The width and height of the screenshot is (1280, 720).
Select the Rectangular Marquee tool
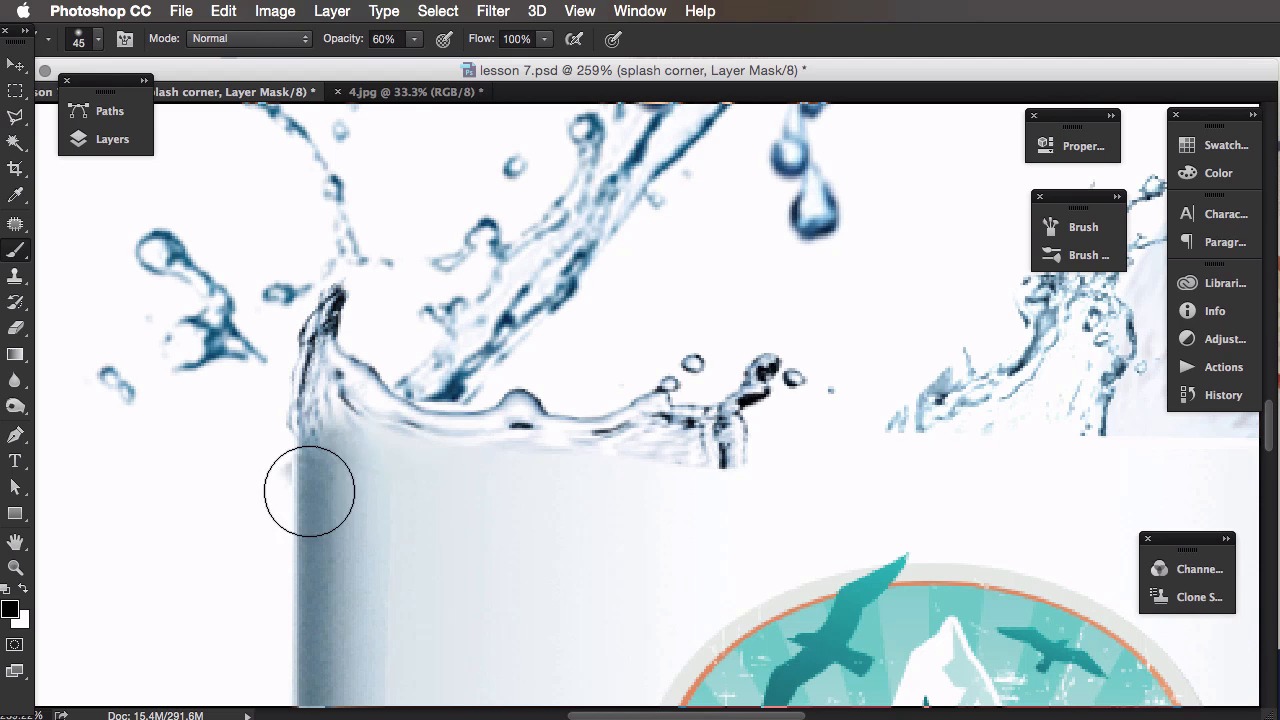coord(15,91)
